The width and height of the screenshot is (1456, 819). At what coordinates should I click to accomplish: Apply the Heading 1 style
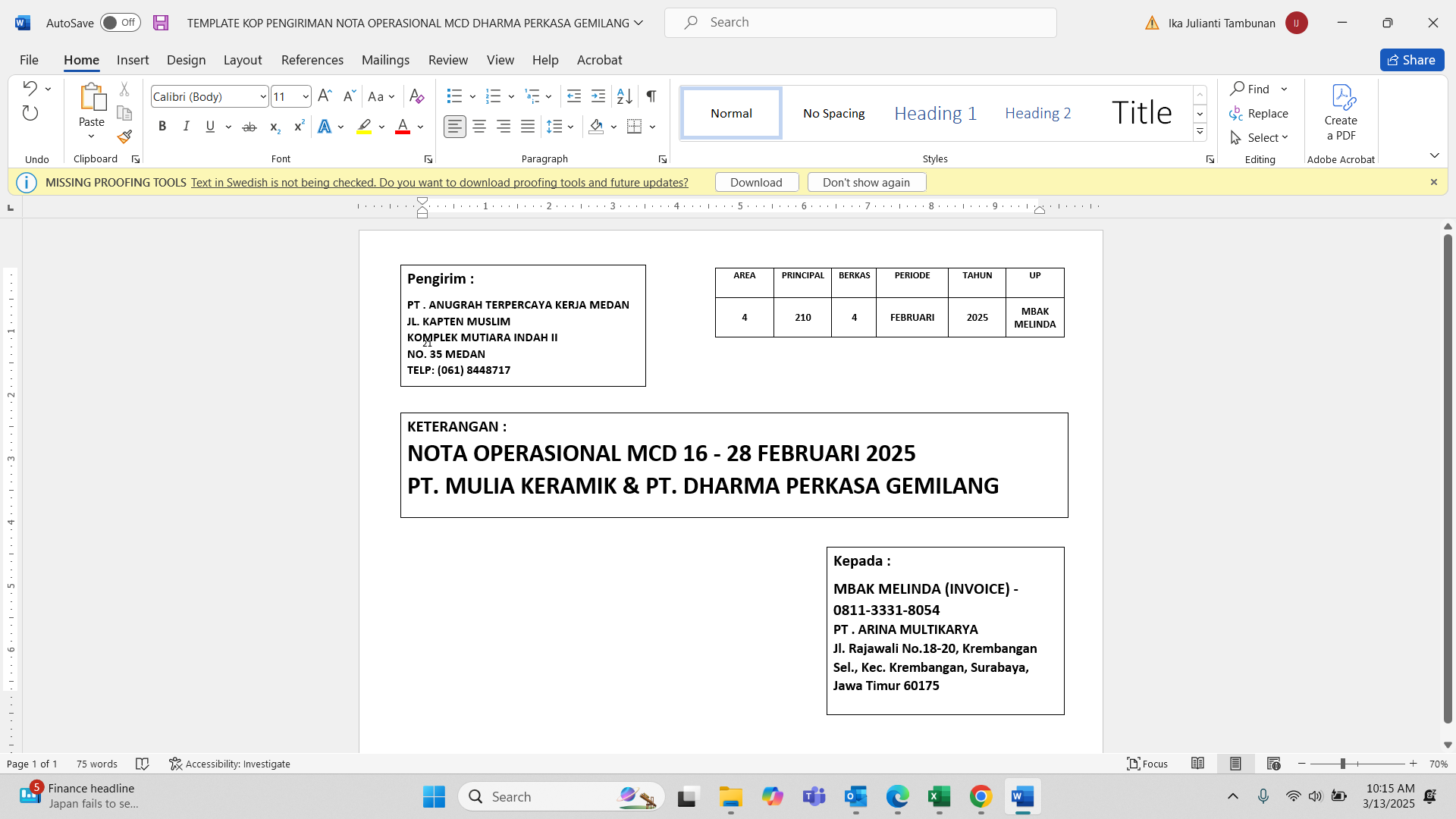click(x=935, y=113)
